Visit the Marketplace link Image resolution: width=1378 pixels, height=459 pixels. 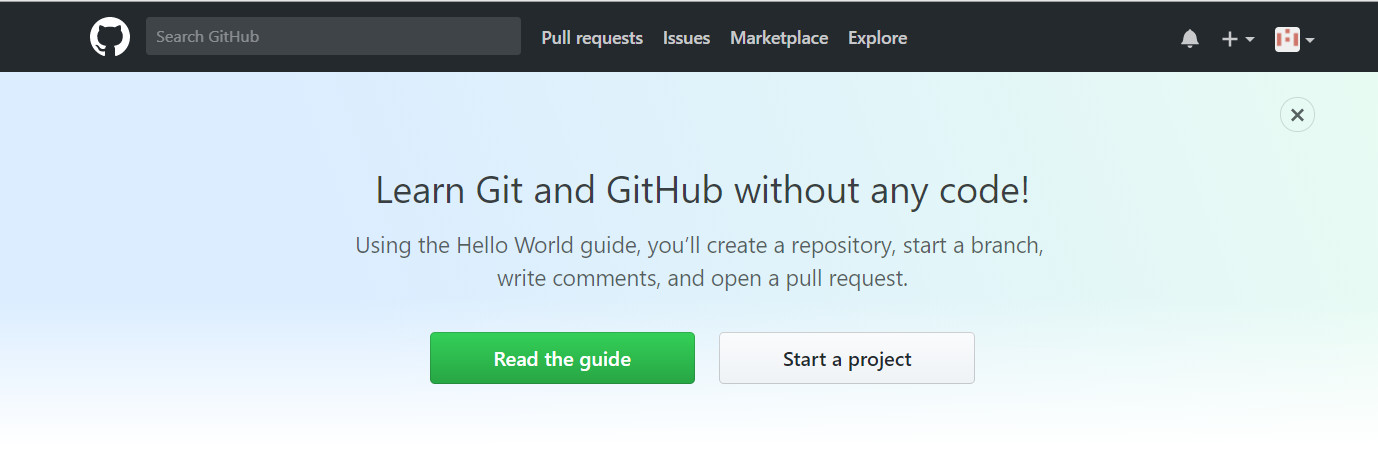click(779, 38)
